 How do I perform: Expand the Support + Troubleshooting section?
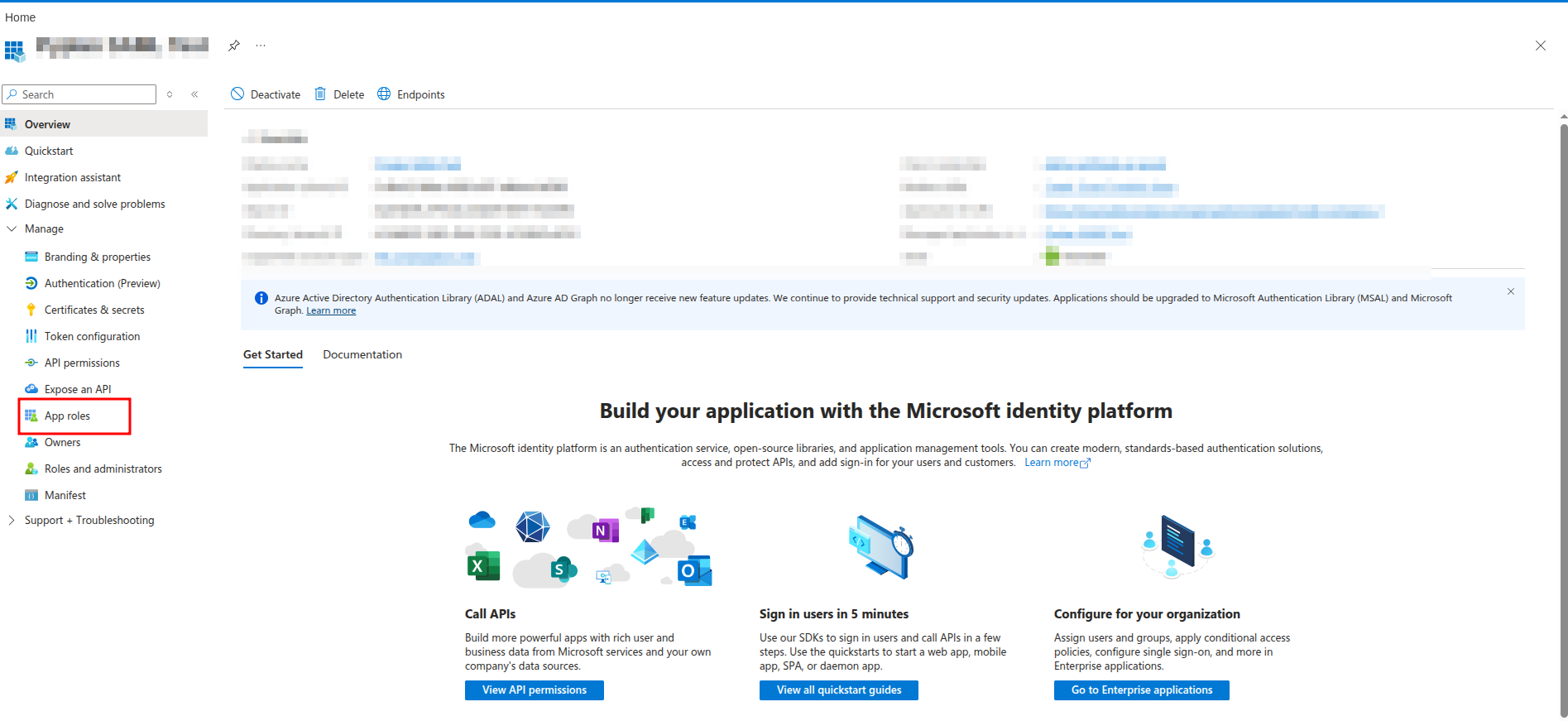(12, 520)
